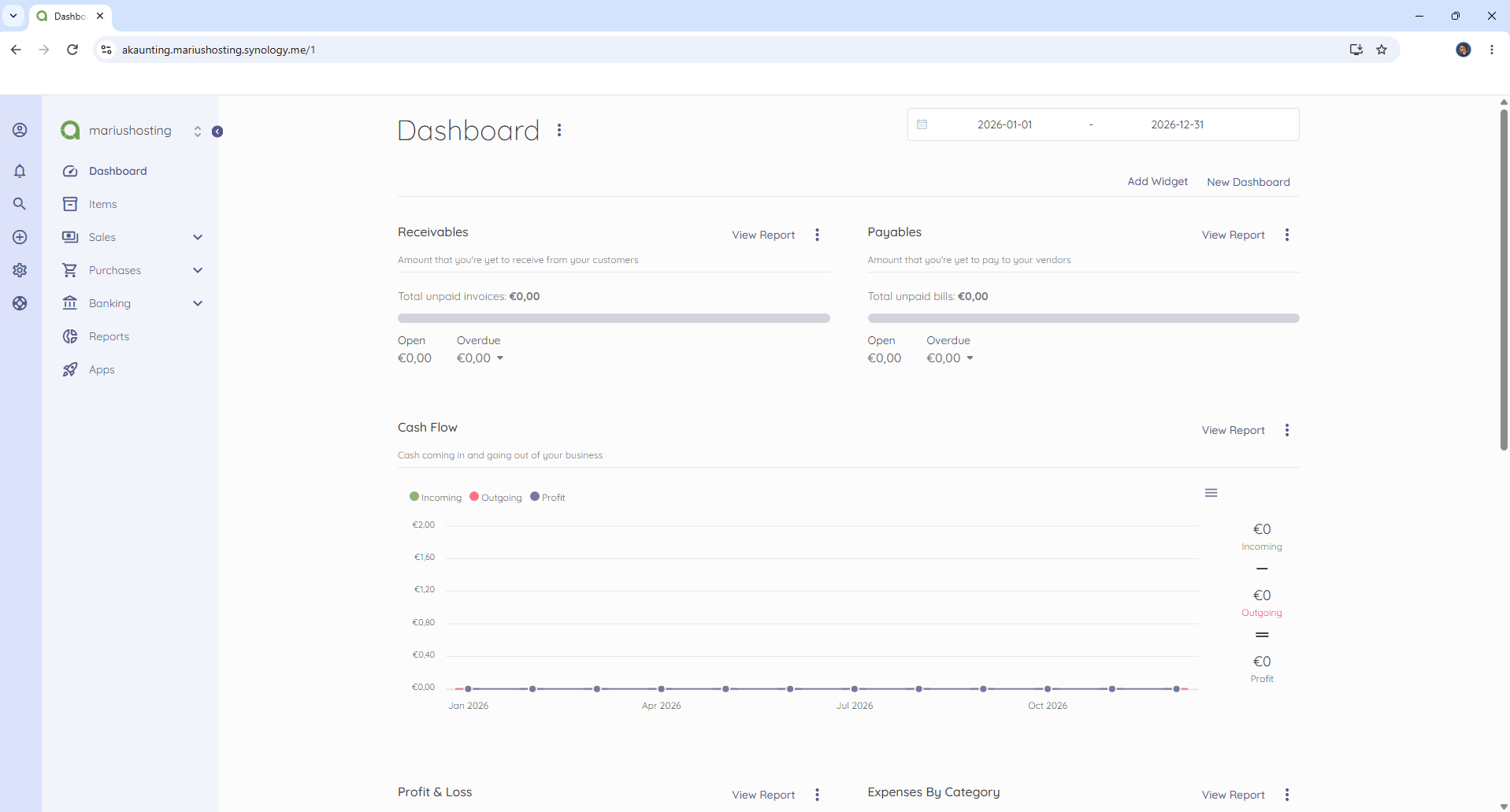Open the Chrome three-dot browser menu
This screenshot has width=1510, height=812.
tap(1492, 50)
